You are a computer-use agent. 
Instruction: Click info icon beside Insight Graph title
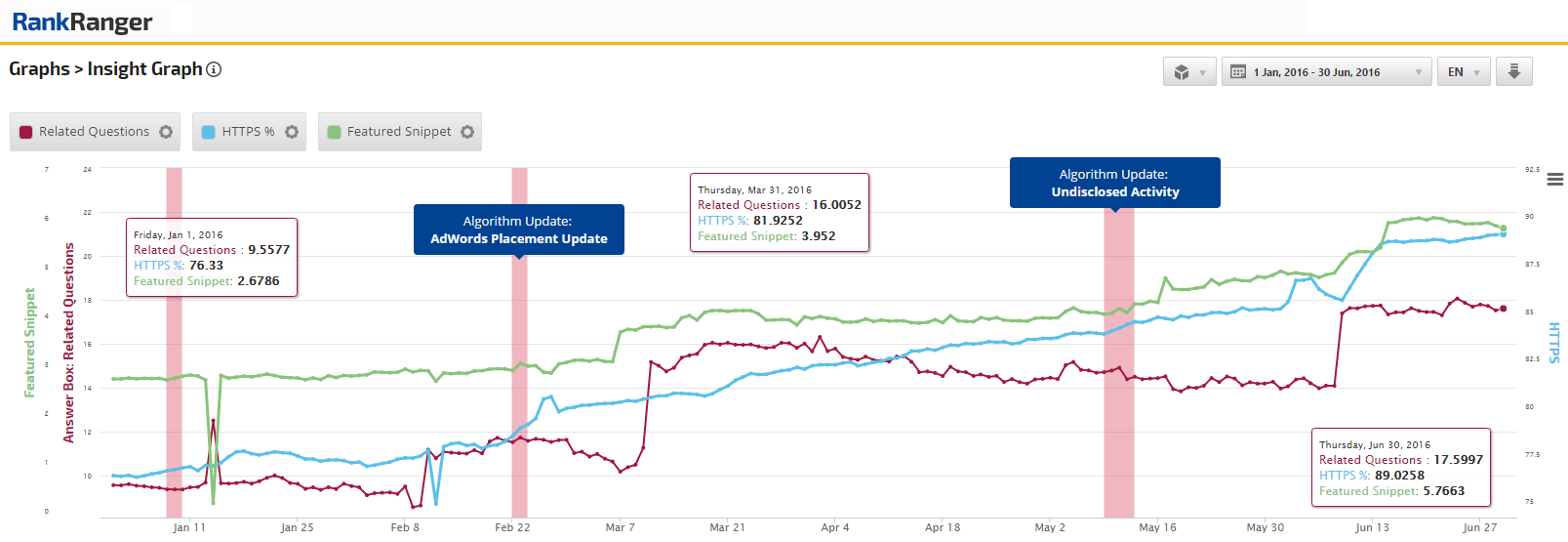pyautogui.click(x=214, y=69)
